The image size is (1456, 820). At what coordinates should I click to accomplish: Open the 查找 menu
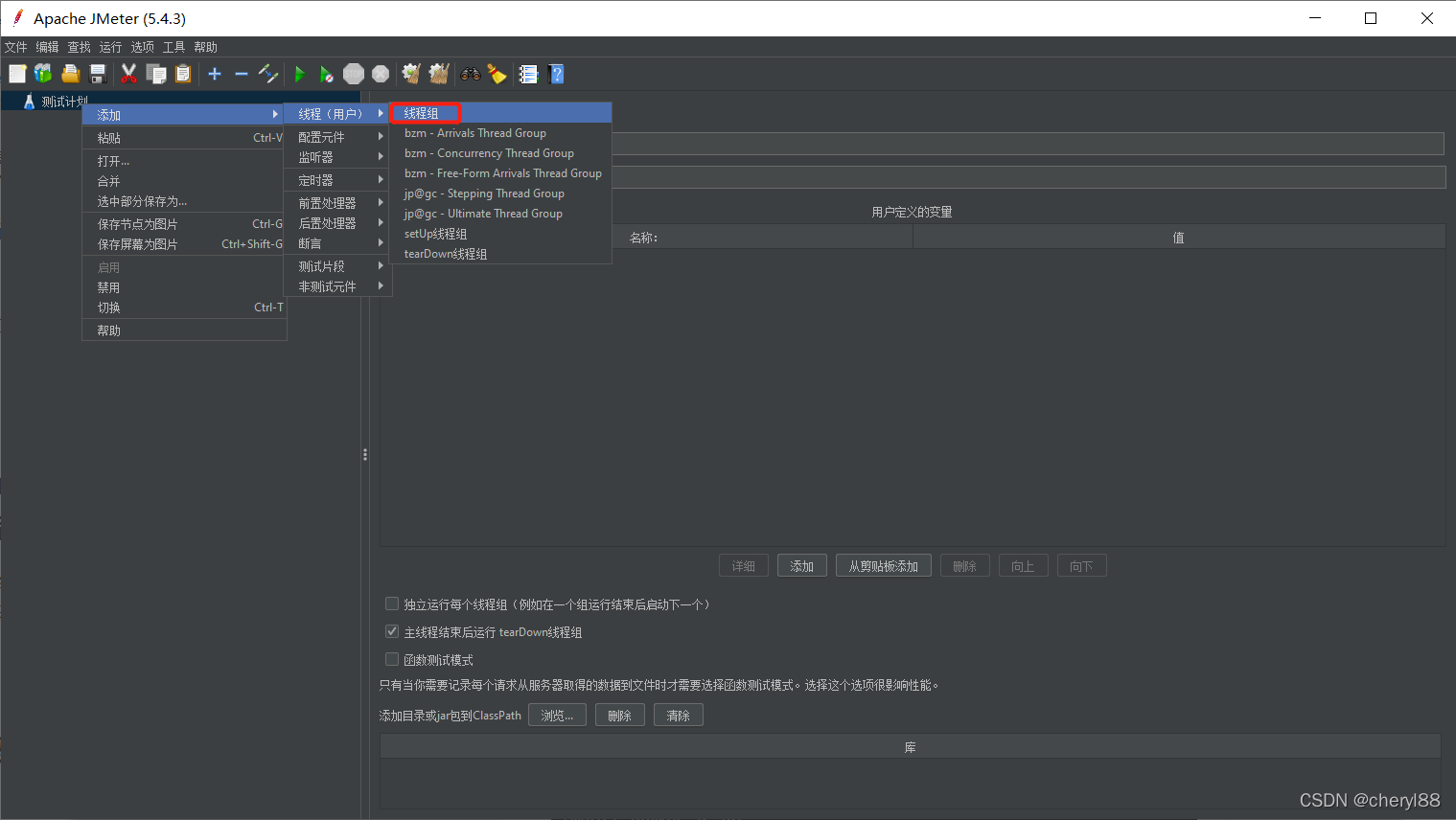tap(80, 47)
